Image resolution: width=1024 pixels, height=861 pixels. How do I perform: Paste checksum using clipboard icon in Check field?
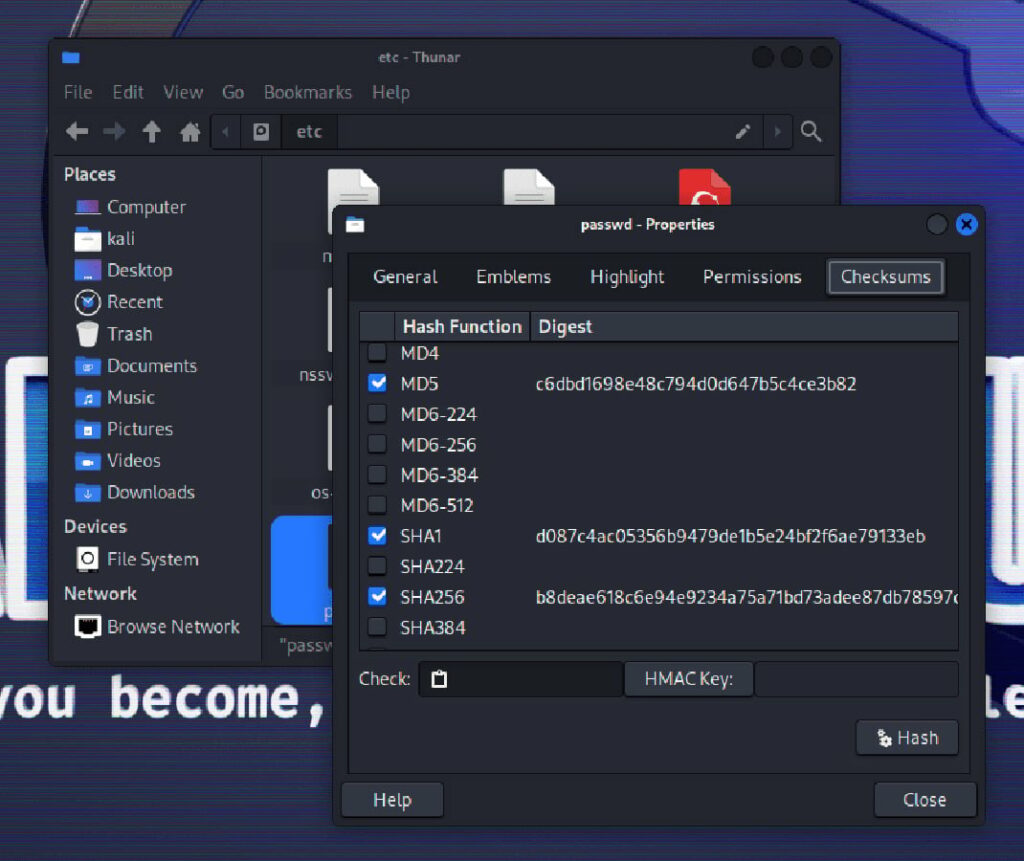(439, 678)
